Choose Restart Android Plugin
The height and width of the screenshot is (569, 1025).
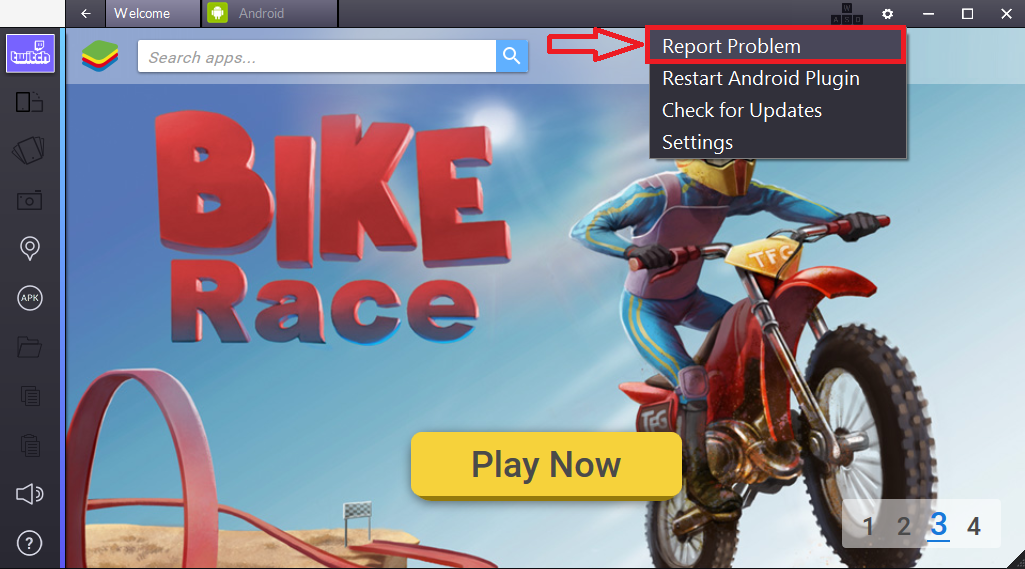click(778, 78)
